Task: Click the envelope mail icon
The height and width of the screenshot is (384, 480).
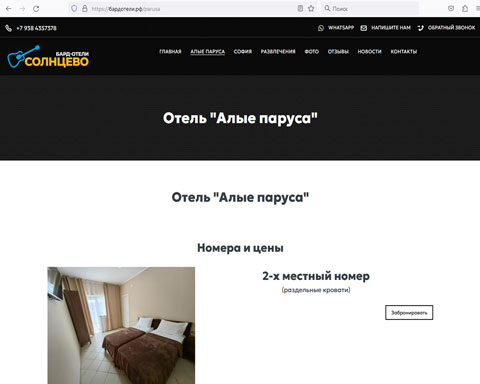Action: tap(364, 28)
